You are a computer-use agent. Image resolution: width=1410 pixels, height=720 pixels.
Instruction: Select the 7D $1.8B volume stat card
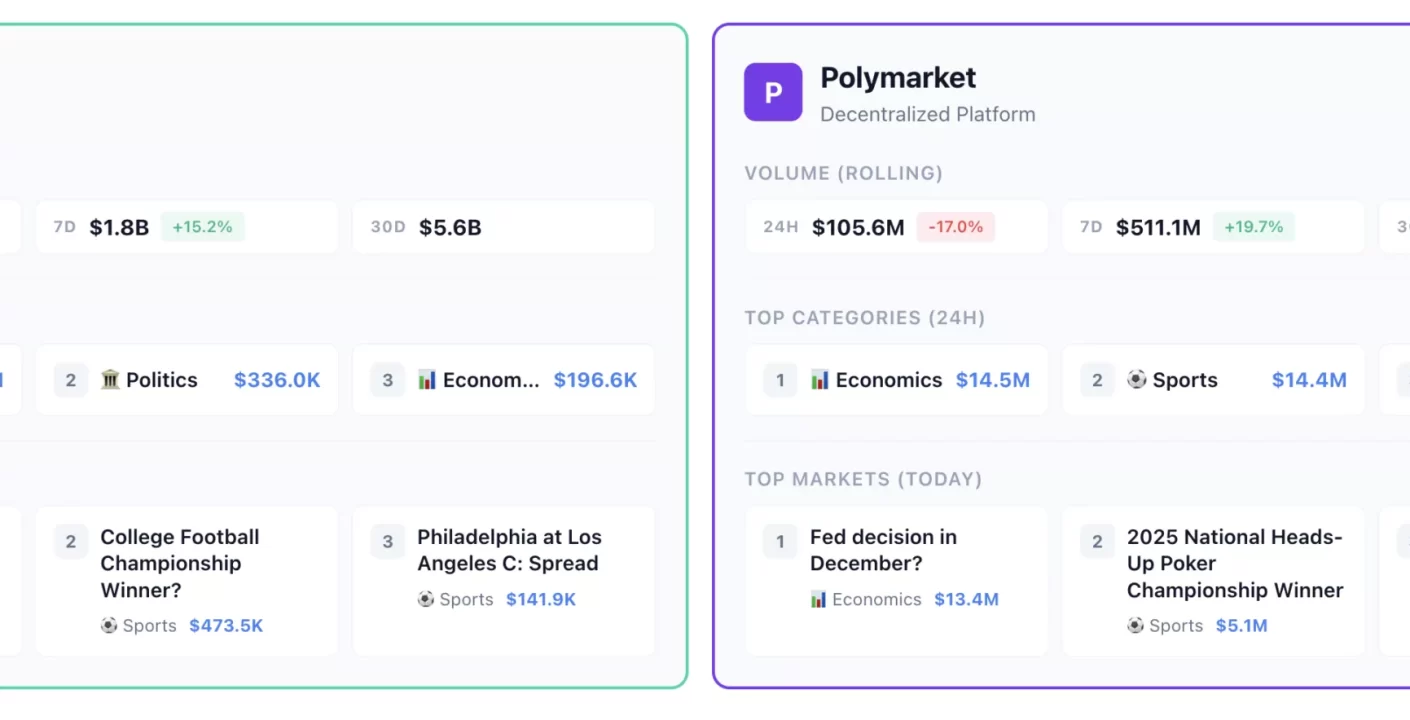click(x=186, y=227)
